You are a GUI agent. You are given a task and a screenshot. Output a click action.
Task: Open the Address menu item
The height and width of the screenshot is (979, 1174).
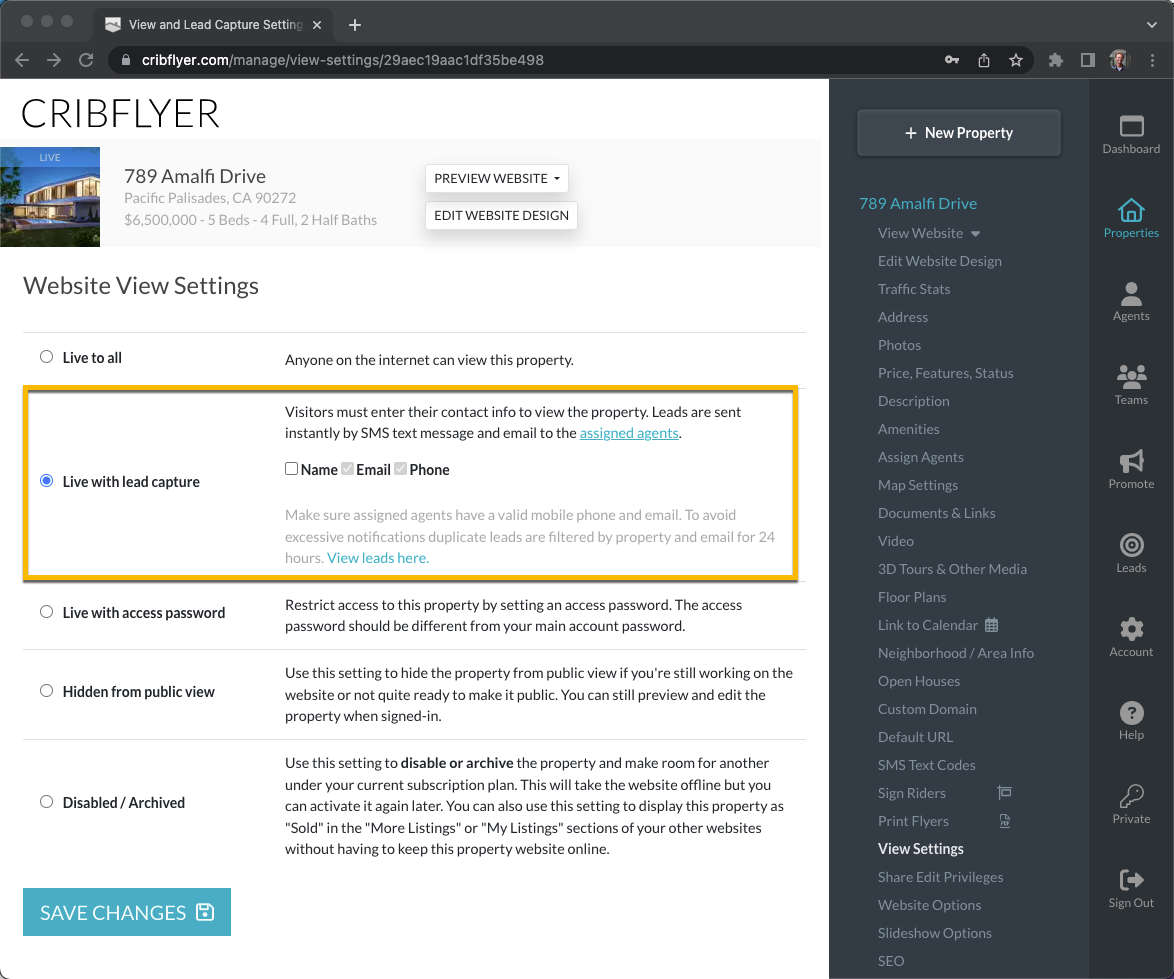(903, 317)
